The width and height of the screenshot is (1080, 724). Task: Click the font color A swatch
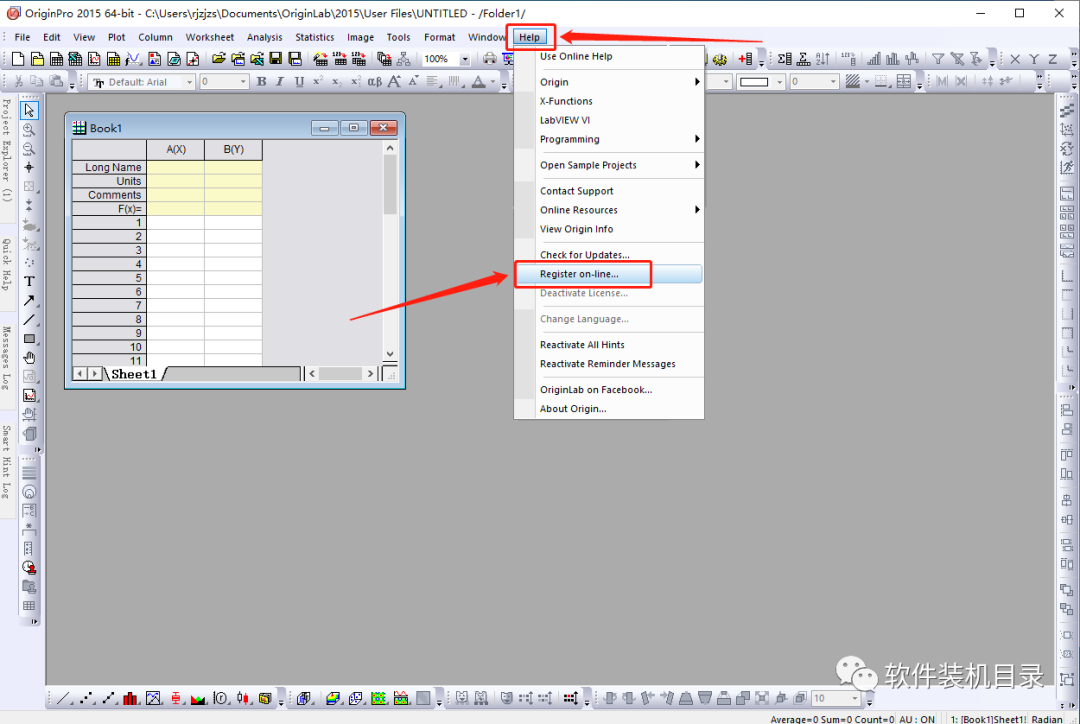pyautogui.click(x=479, y=82)
